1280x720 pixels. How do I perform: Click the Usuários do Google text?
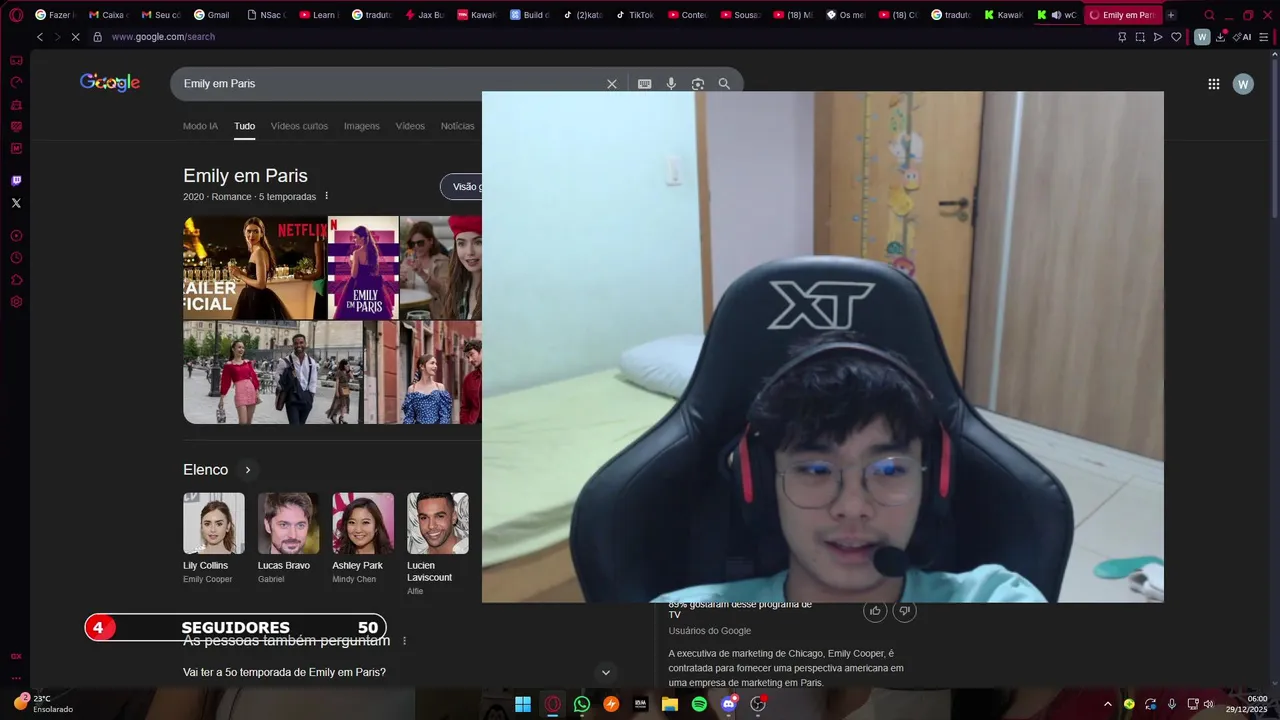pyautogui.click(x=710, y=631)
